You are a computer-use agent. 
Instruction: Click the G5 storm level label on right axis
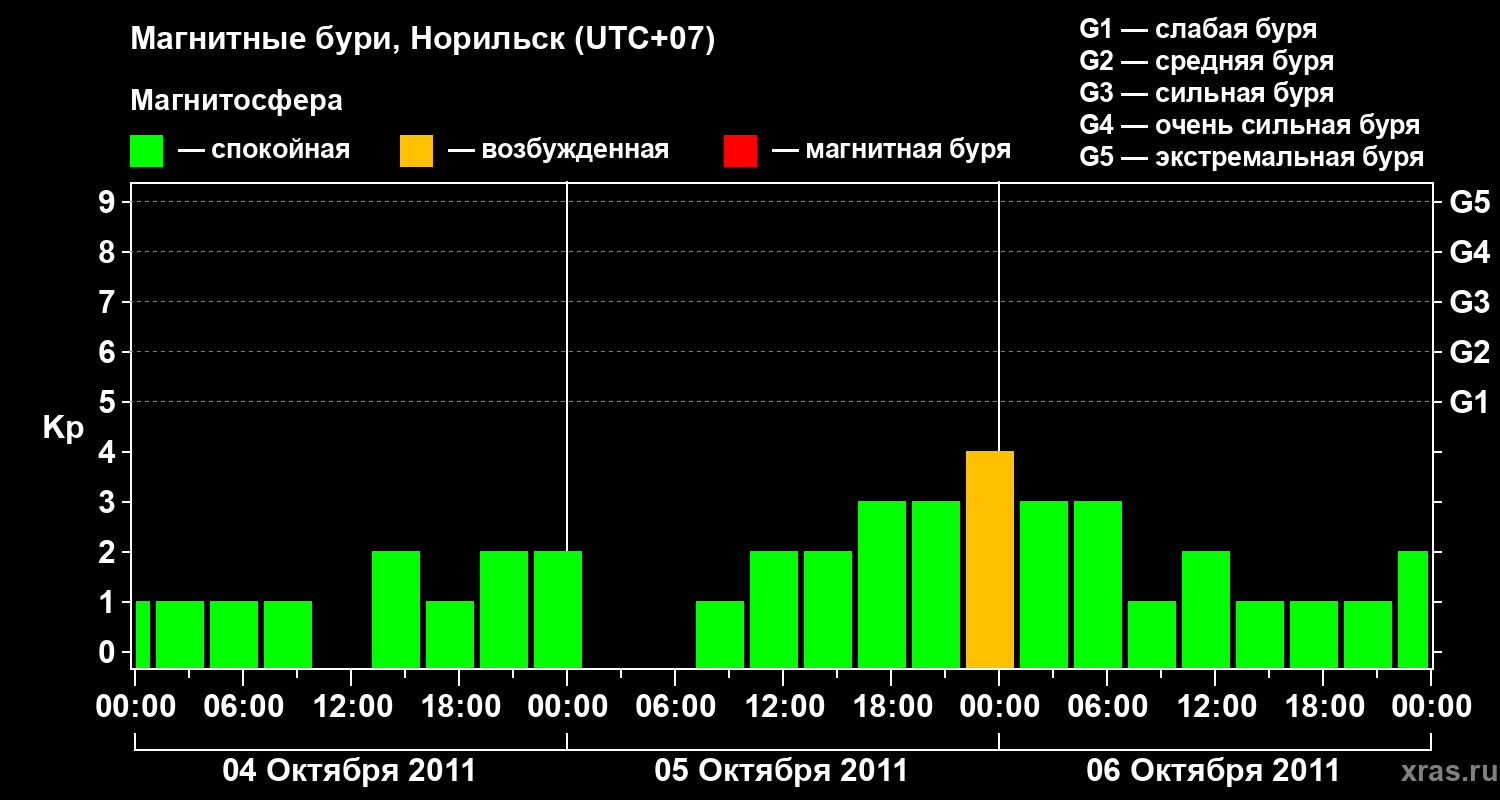[x=1469, y=202]
